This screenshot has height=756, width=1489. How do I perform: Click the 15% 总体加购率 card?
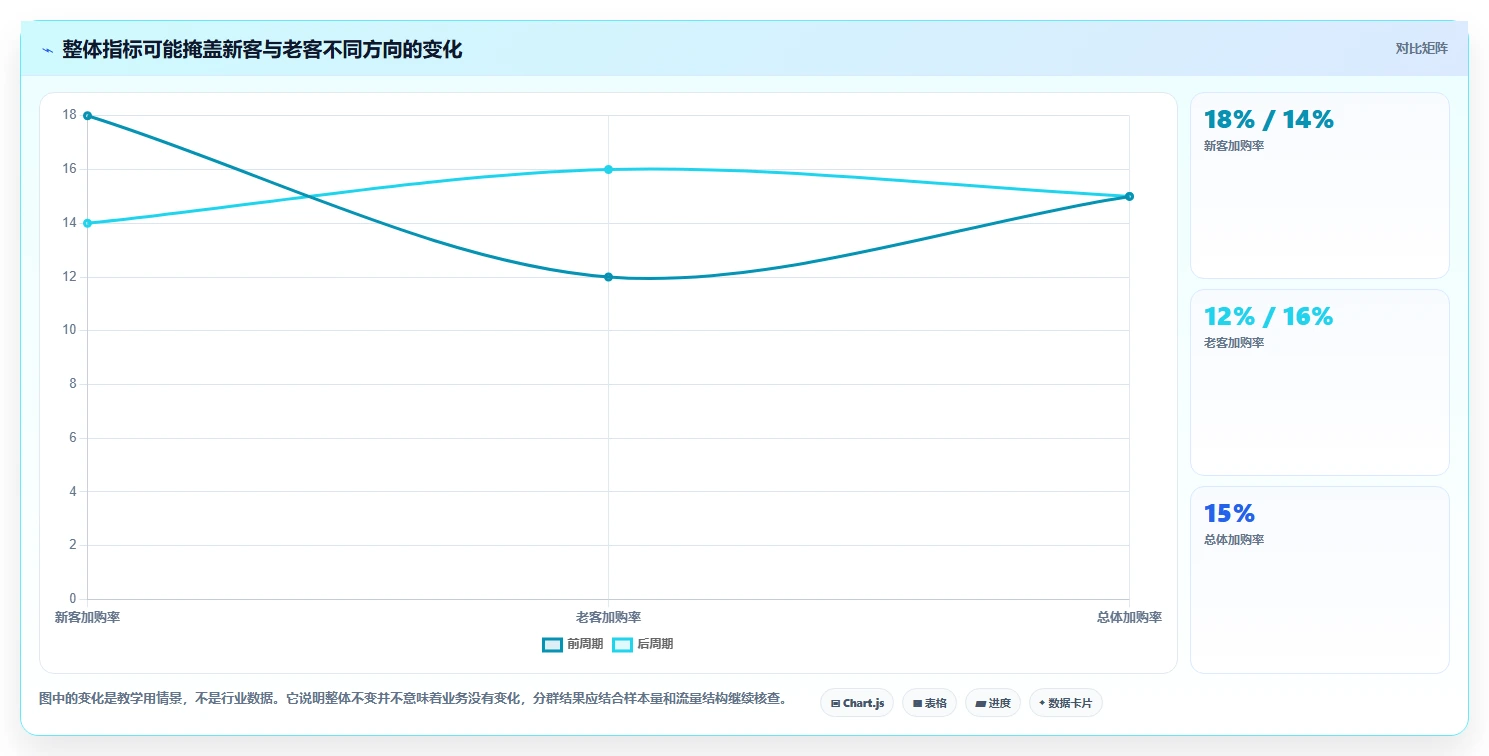click(1319, 580)
